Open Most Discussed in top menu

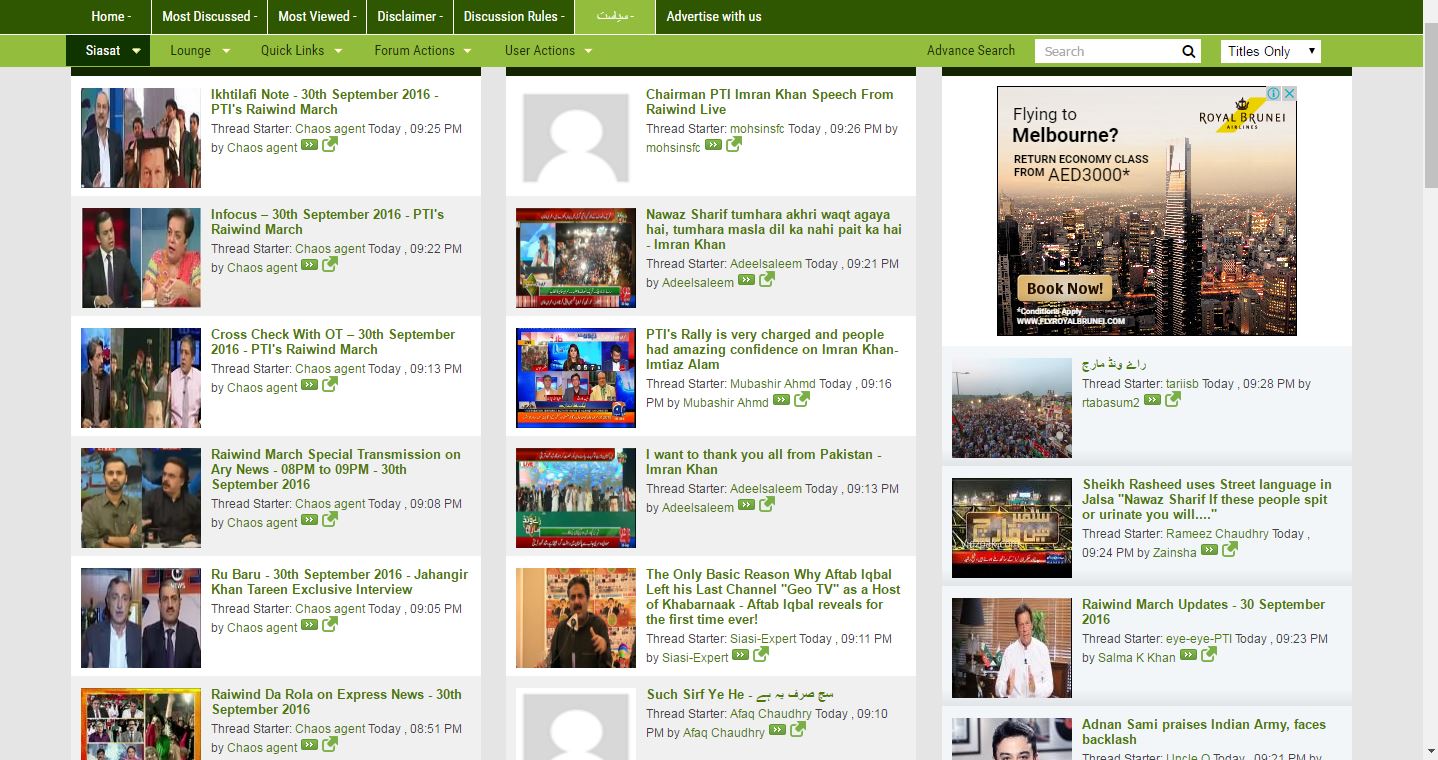coord(209,16)
